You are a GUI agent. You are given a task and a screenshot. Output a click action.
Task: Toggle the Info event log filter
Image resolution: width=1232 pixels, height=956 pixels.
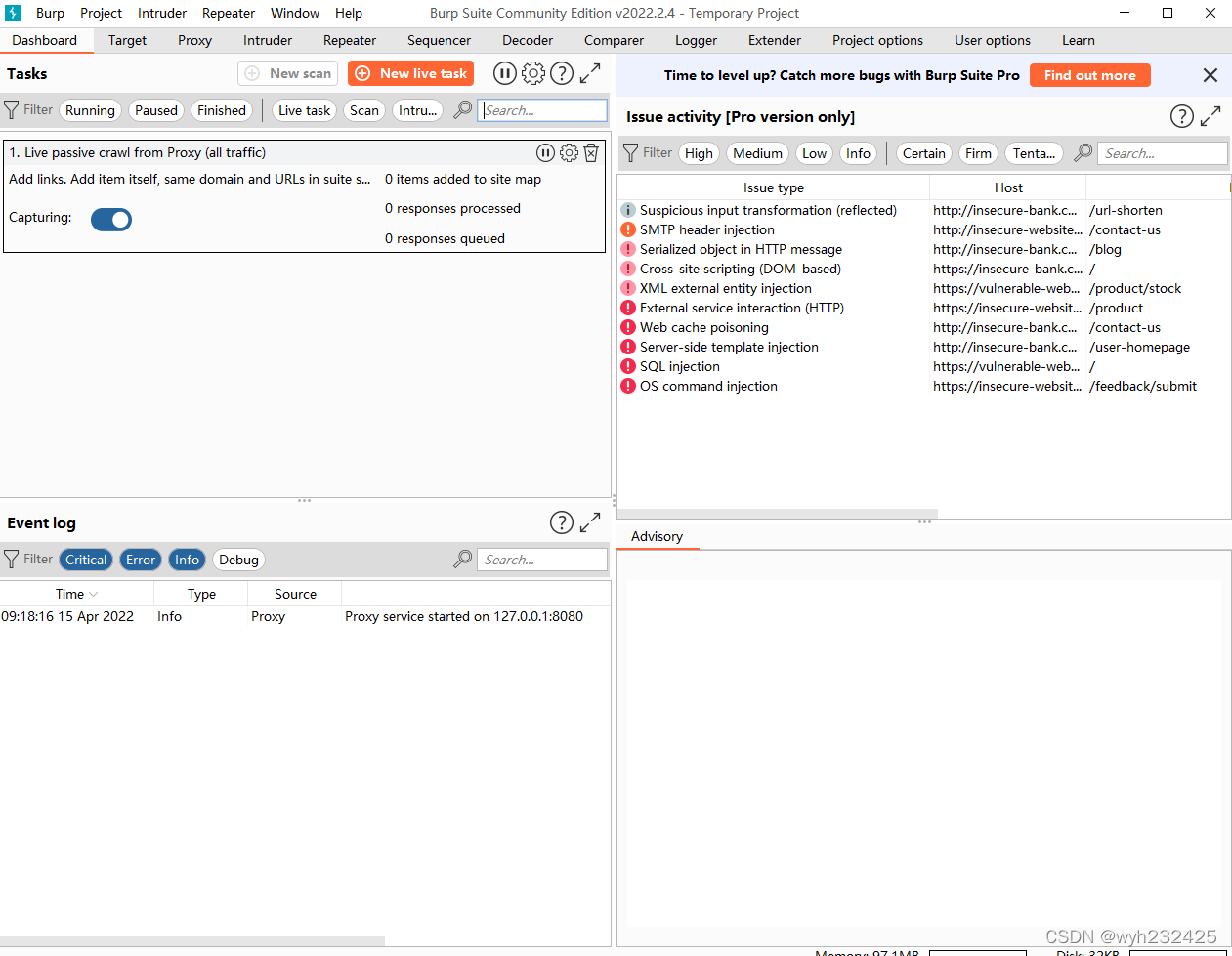coord(187,560)
